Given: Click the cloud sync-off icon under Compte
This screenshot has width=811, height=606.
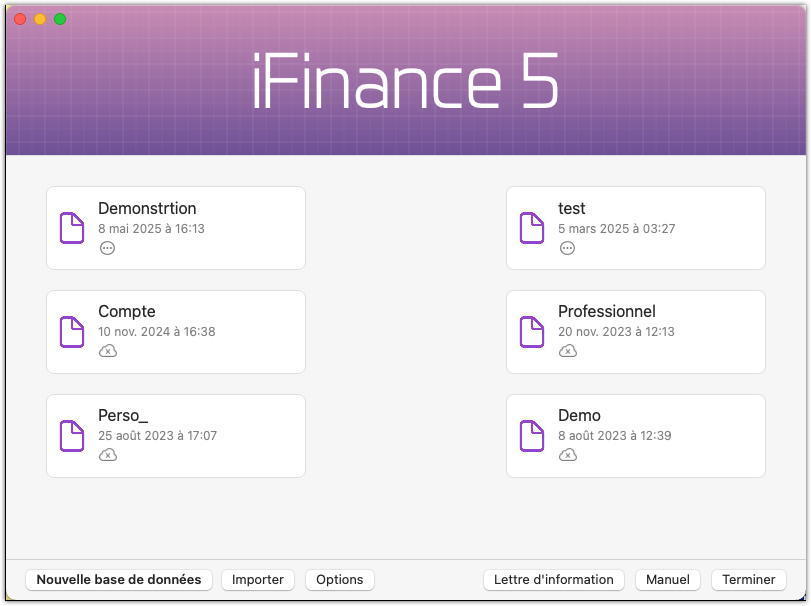Looking at the screenshot, I should pyautogui.click(x=108, y=351).
